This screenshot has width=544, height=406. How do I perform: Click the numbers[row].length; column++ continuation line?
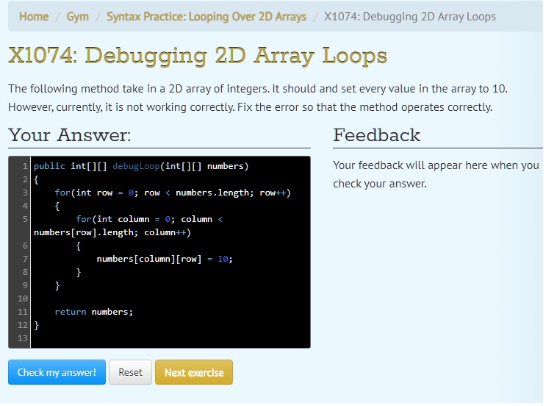(x=112, y=232)
